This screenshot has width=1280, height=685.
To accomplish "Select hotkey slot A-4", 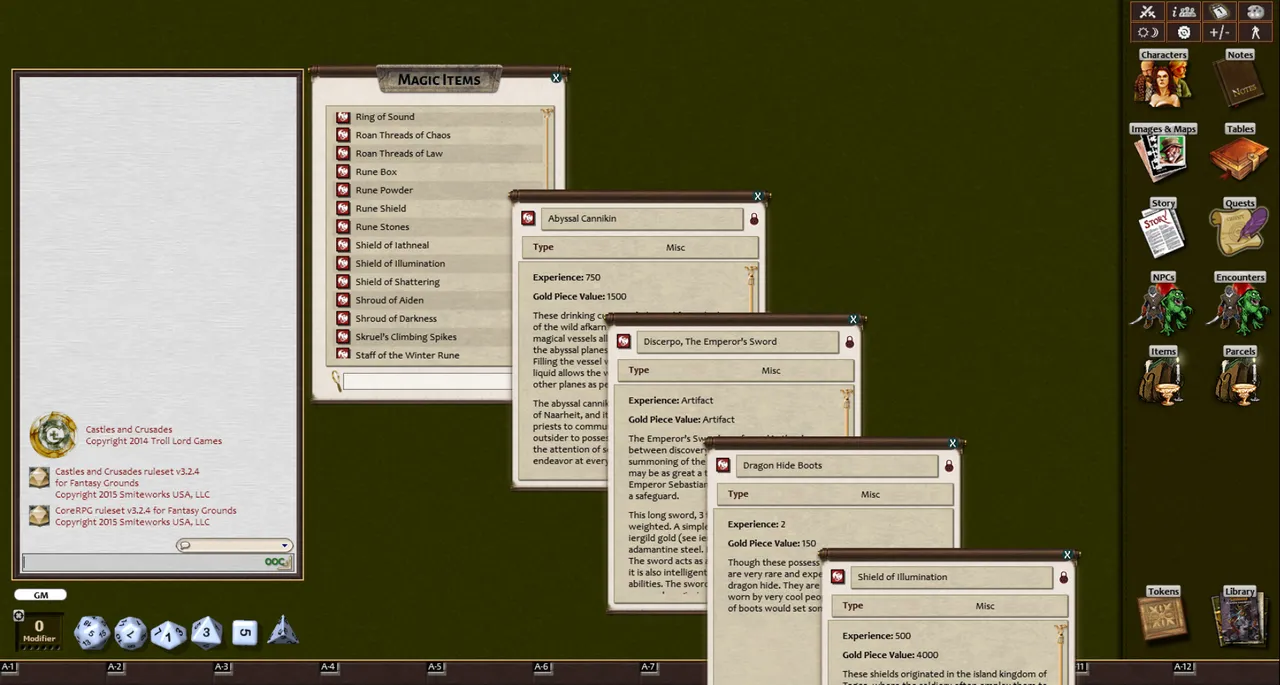I will tap(328, 667).
